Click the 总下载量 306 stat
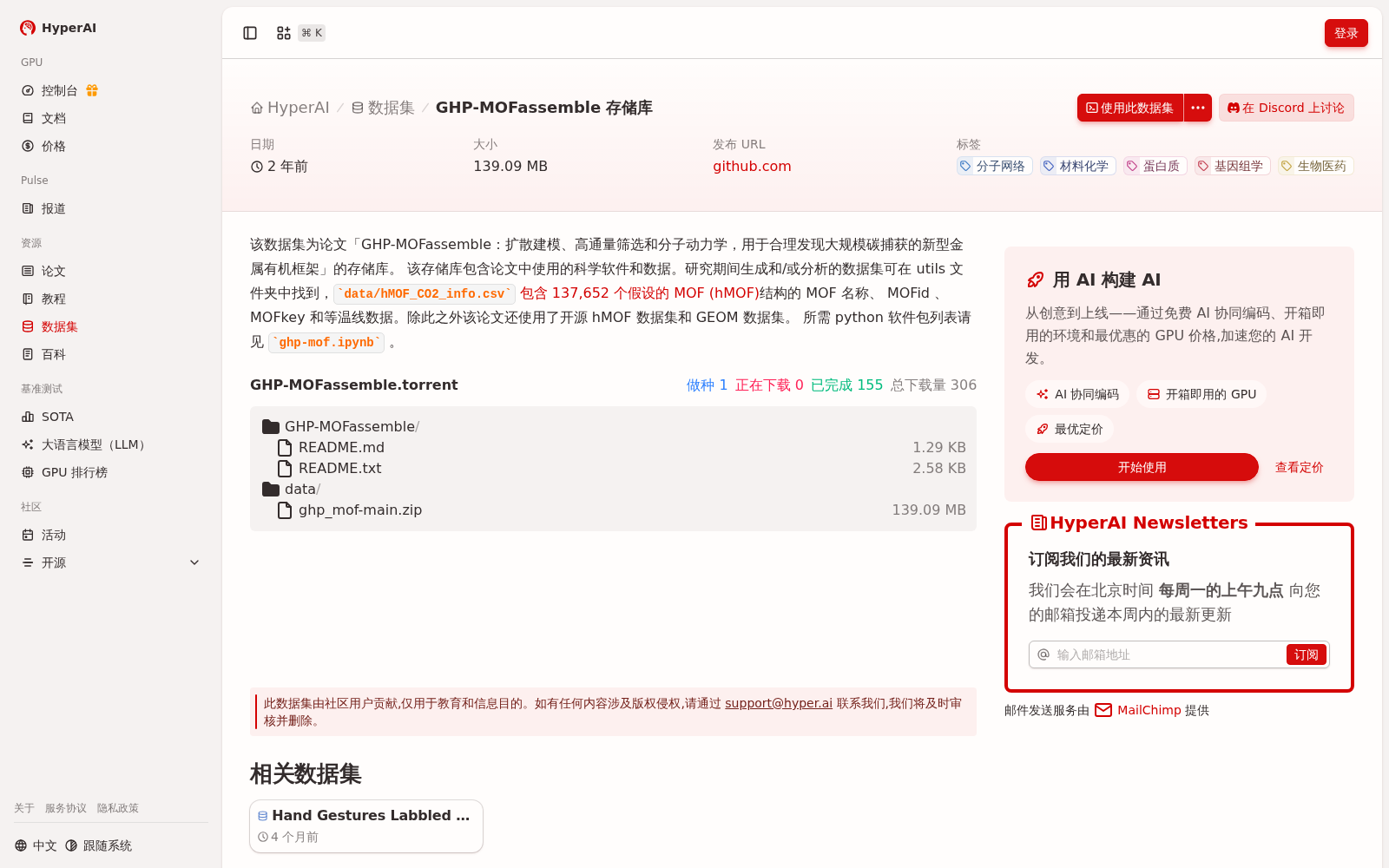This screenshot has height=868, width=1389. (x=933, y=385)
